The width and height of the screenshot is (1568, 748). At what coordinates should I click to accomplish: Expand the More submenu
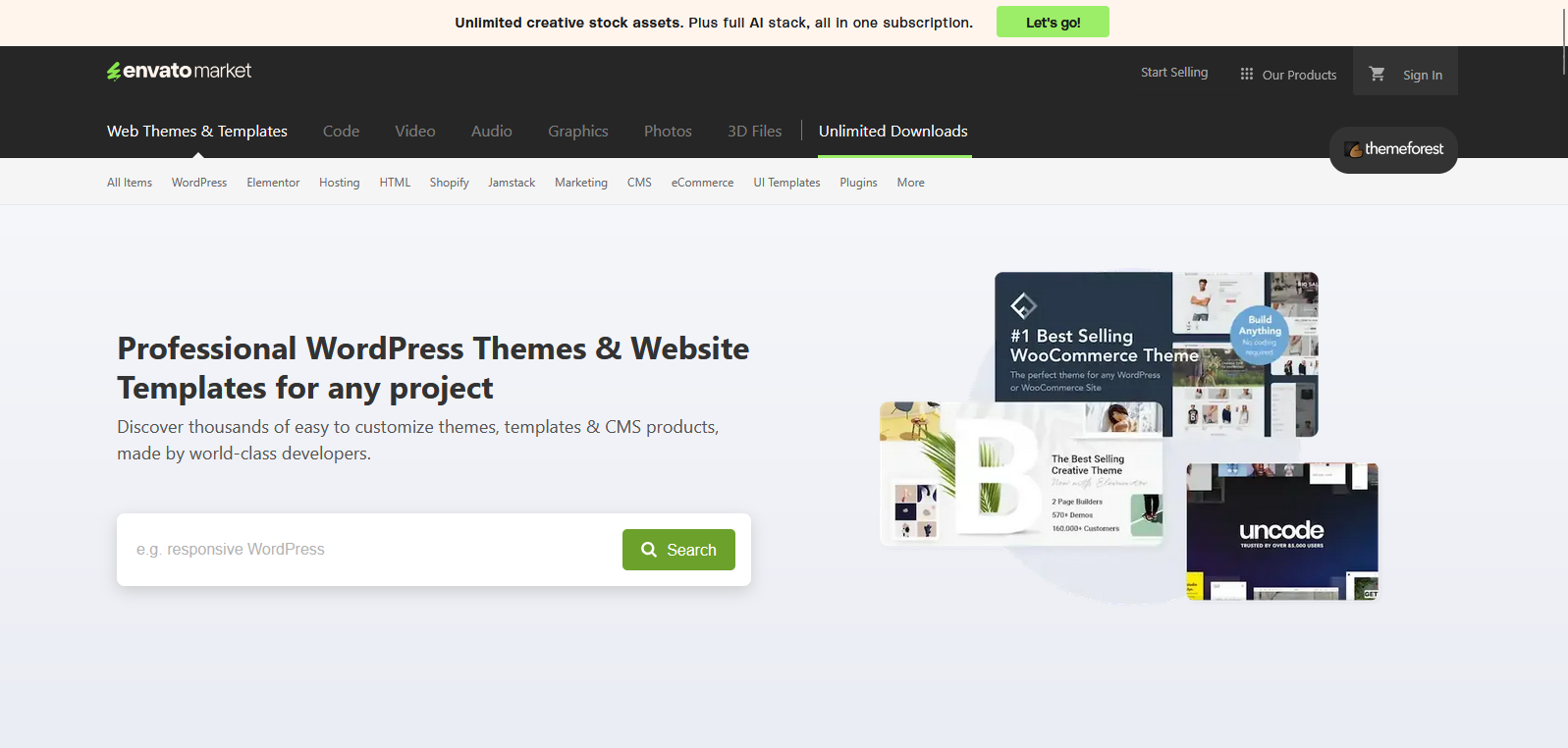click(x=911, y=183)
